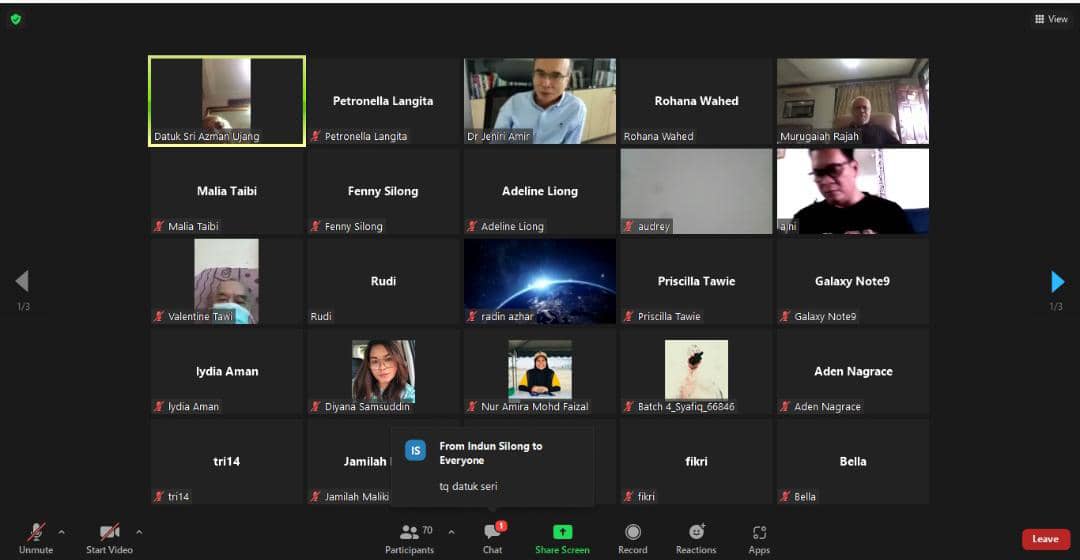Open the Apps icon
The height and width of the screenshot is (560, 1080).
[759, 533]
